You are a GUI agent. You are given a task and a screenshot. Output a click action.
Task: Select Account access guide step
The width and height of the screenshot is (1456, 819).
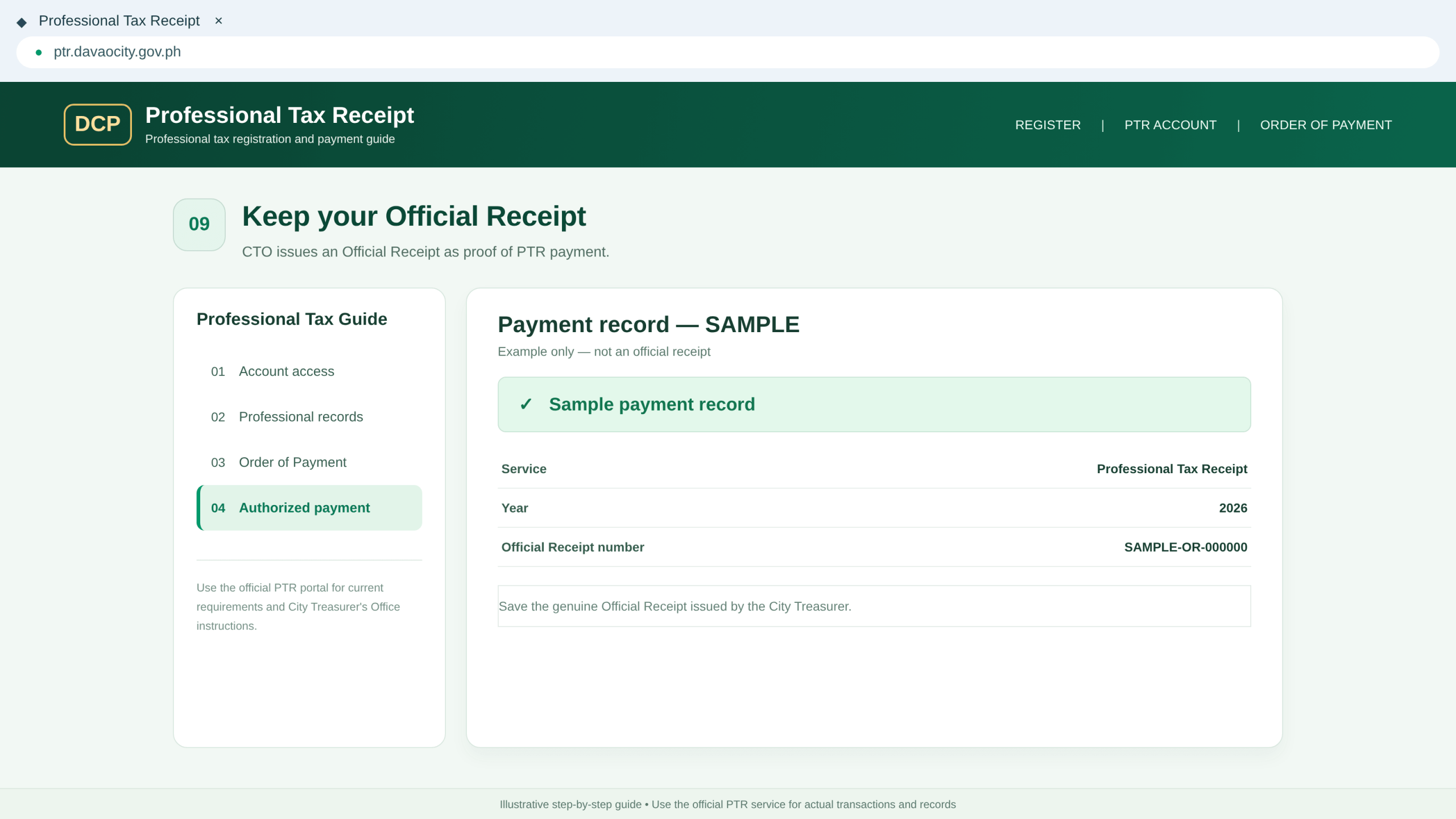(309, 371)
